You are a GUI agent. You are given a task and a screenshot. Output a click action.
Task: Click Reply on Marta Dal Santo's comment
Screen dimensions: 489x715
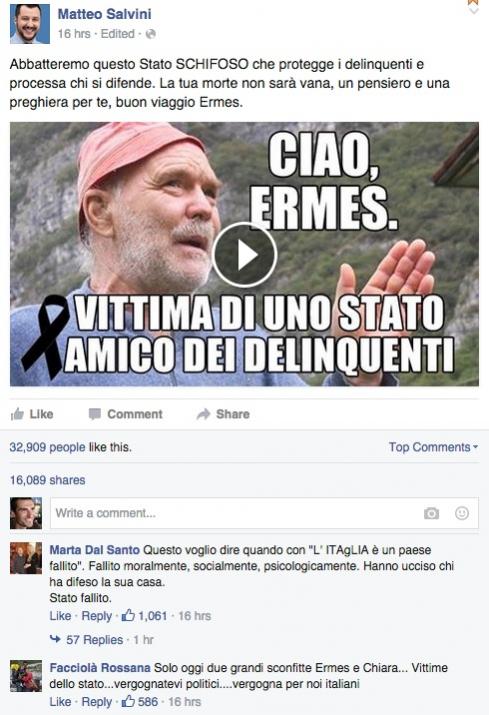[96, 616]
